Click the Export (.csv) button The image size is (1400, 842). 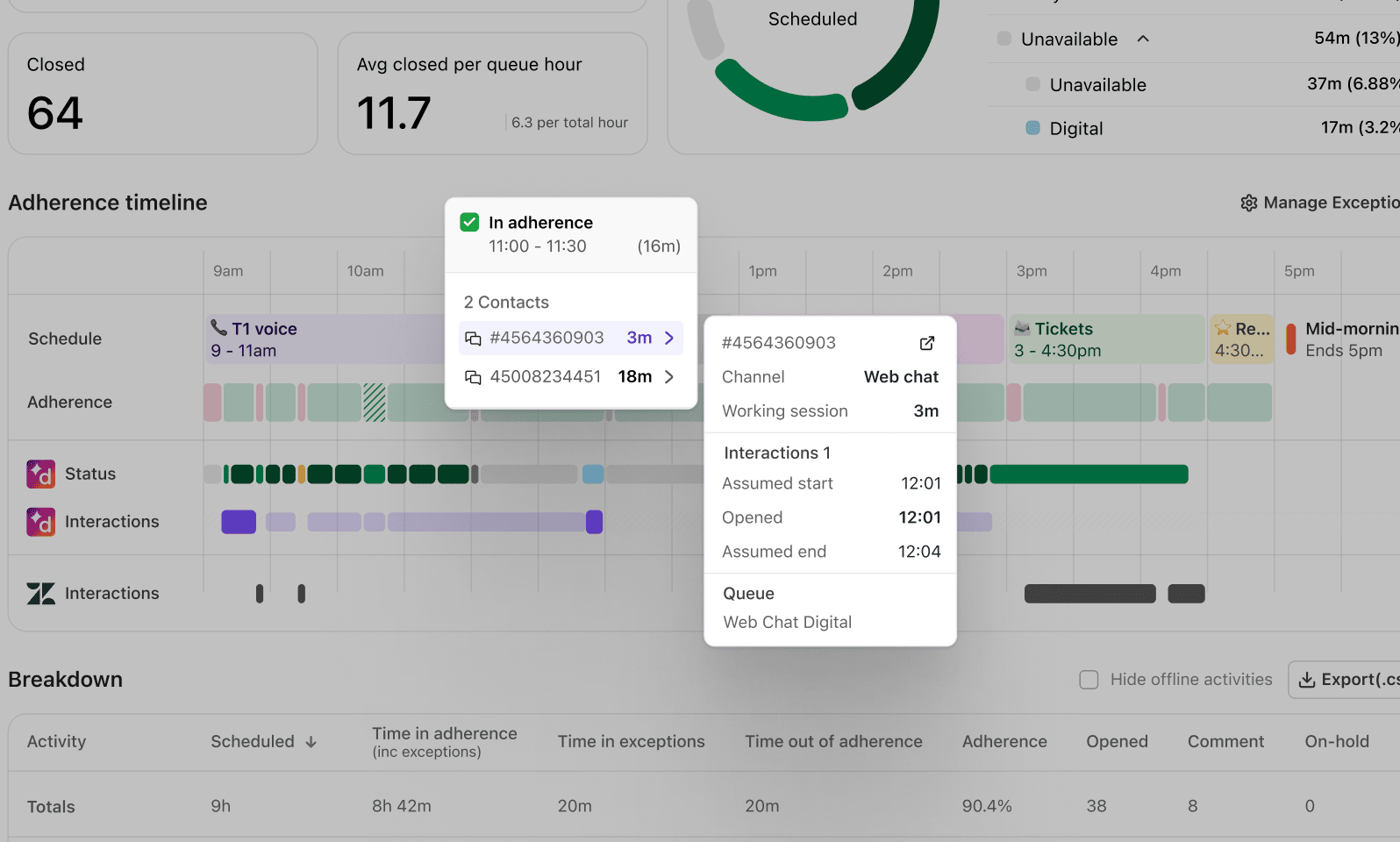point(1344,680)
